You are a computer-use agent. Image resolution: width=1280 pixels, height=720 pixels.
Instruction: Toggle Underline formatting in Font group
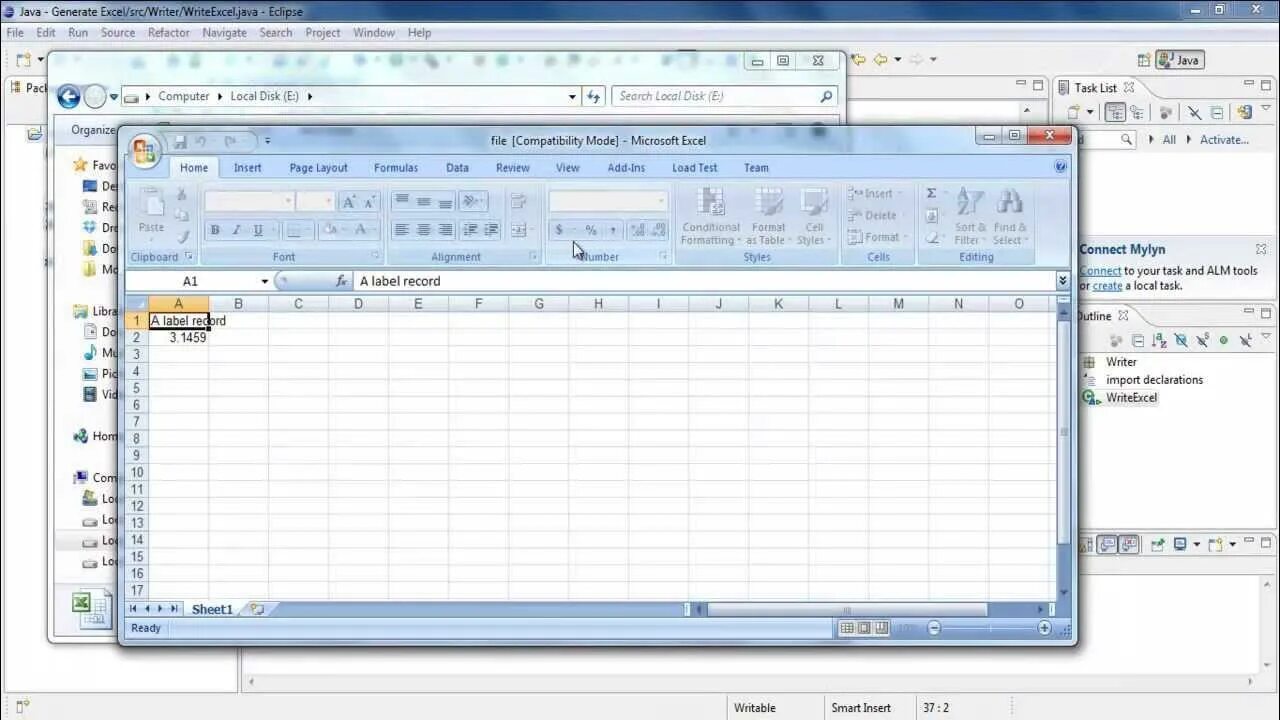pyautogui.click(x=258, y=230)
